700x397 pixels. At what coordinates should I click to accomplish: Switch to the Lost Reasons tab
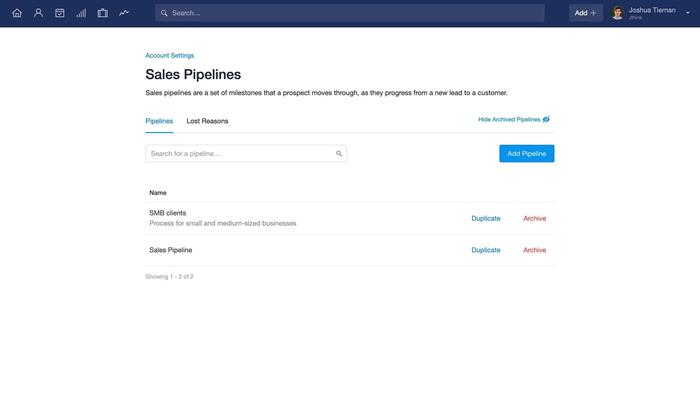[207, 121]
